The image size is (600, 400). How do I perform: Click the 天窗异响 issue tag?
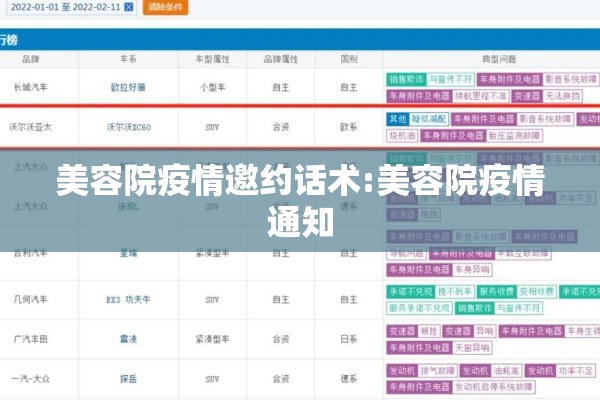(x=472, y=348)
